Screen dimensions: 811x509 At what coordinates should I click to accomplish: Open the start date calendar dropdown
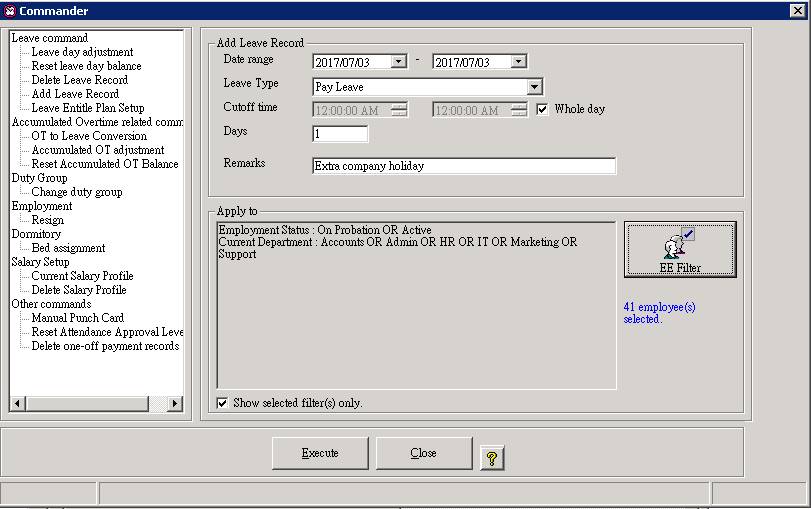click(398, 62)
